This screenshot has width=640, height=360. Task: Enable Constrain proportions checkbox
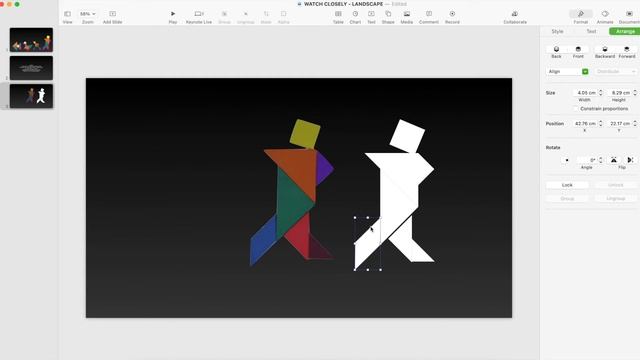[x=576, y=109]
